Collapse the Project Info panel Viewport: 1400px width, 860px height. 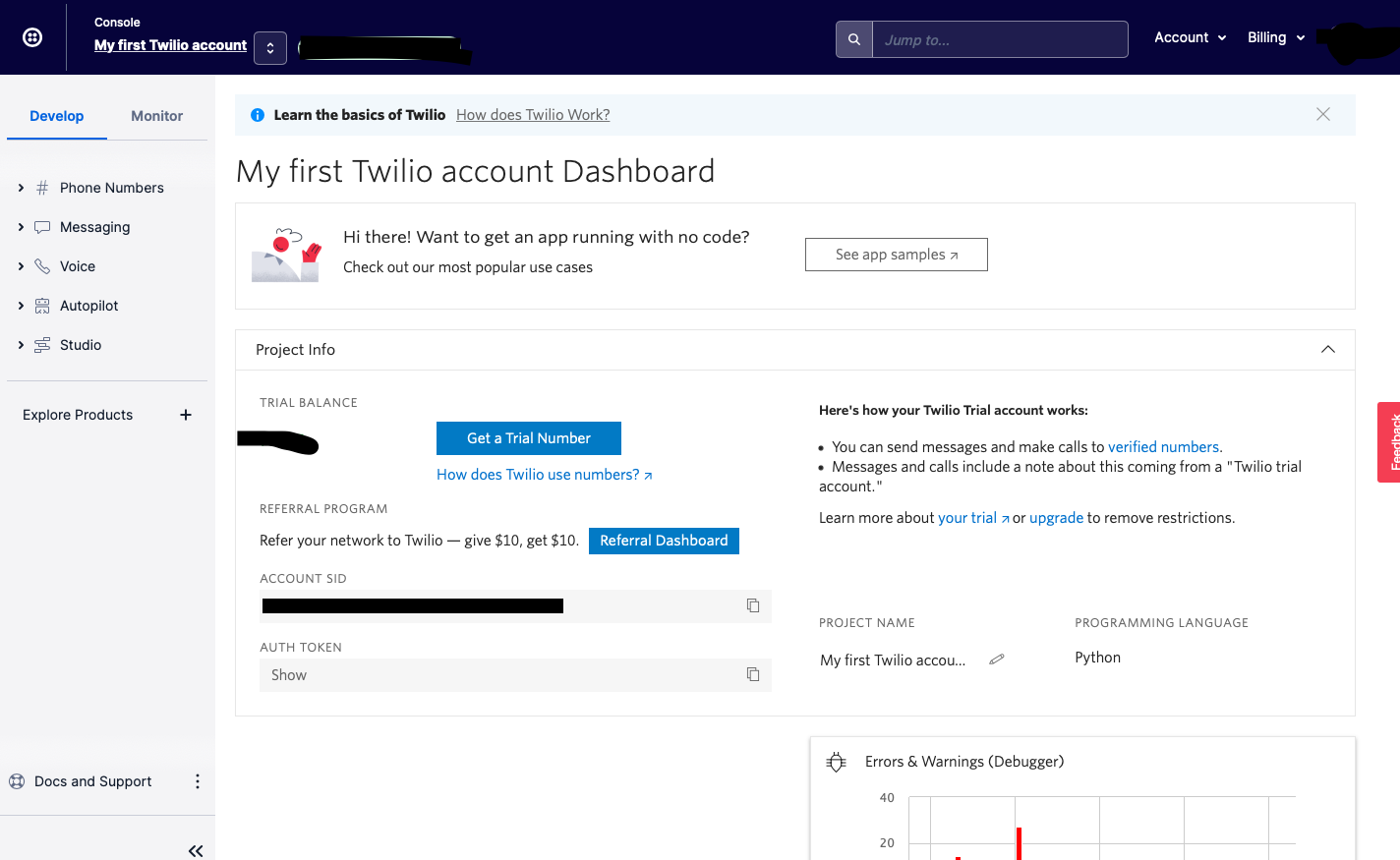click(1328, 350)
